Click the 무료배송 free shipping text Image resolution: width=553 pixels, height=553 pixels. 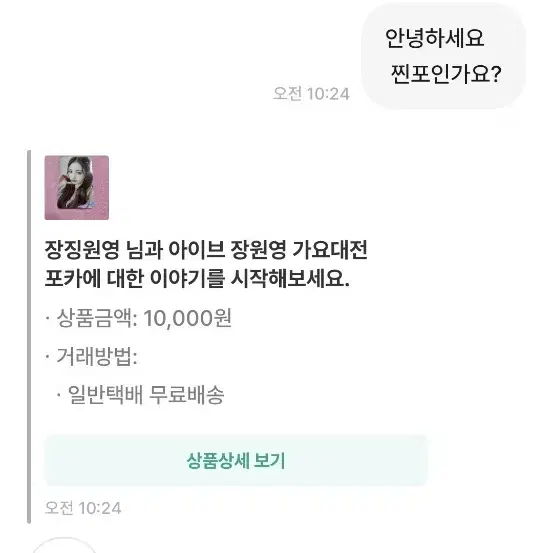point(187,395)
